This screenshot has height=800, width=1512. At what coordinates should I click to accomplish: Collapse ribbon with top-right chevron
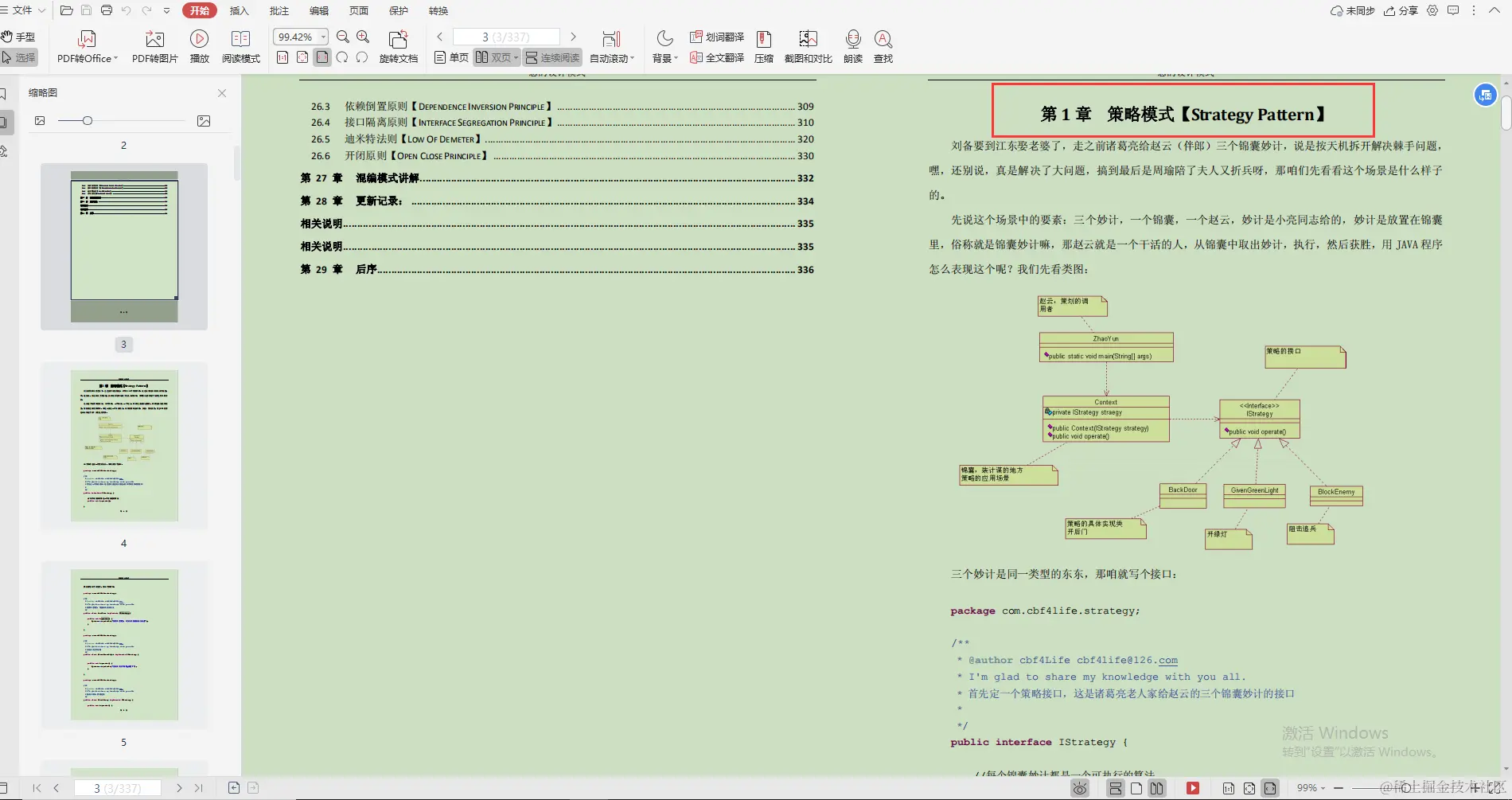(x=1494, y=10)
